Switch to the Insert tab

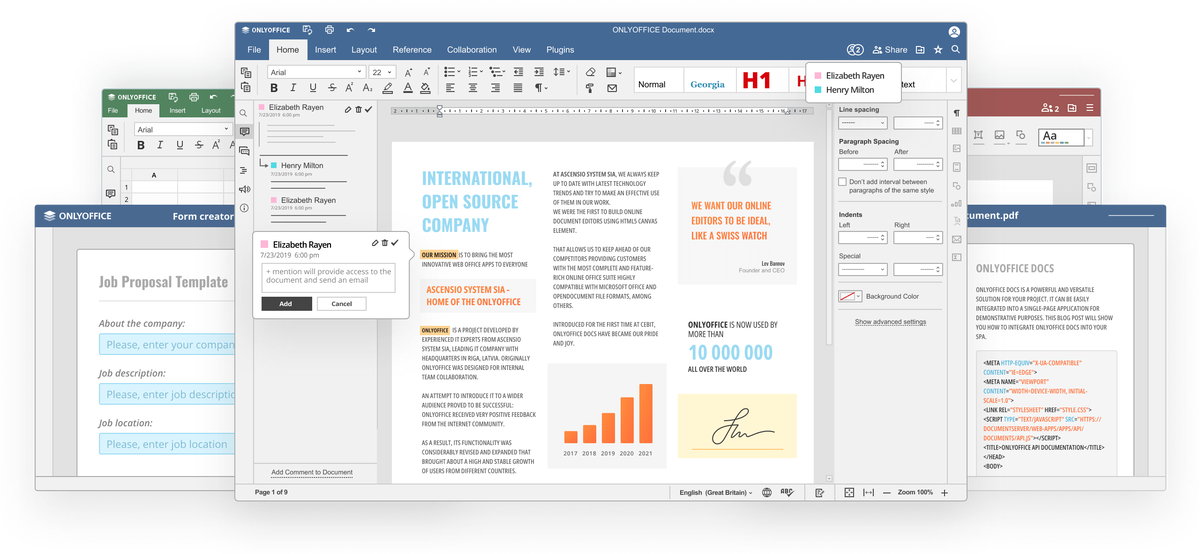pyautogui.click(x=325, y=50)
